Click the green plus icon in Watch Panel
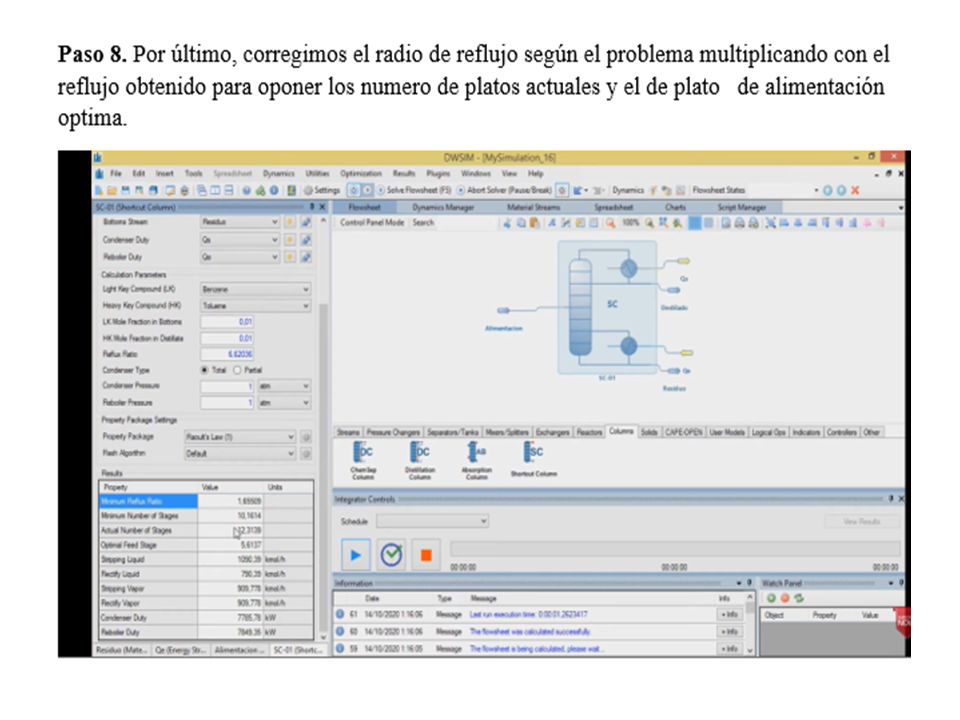Image resolution: width=960 pixels, height=720 pixels. coord(771,598)
